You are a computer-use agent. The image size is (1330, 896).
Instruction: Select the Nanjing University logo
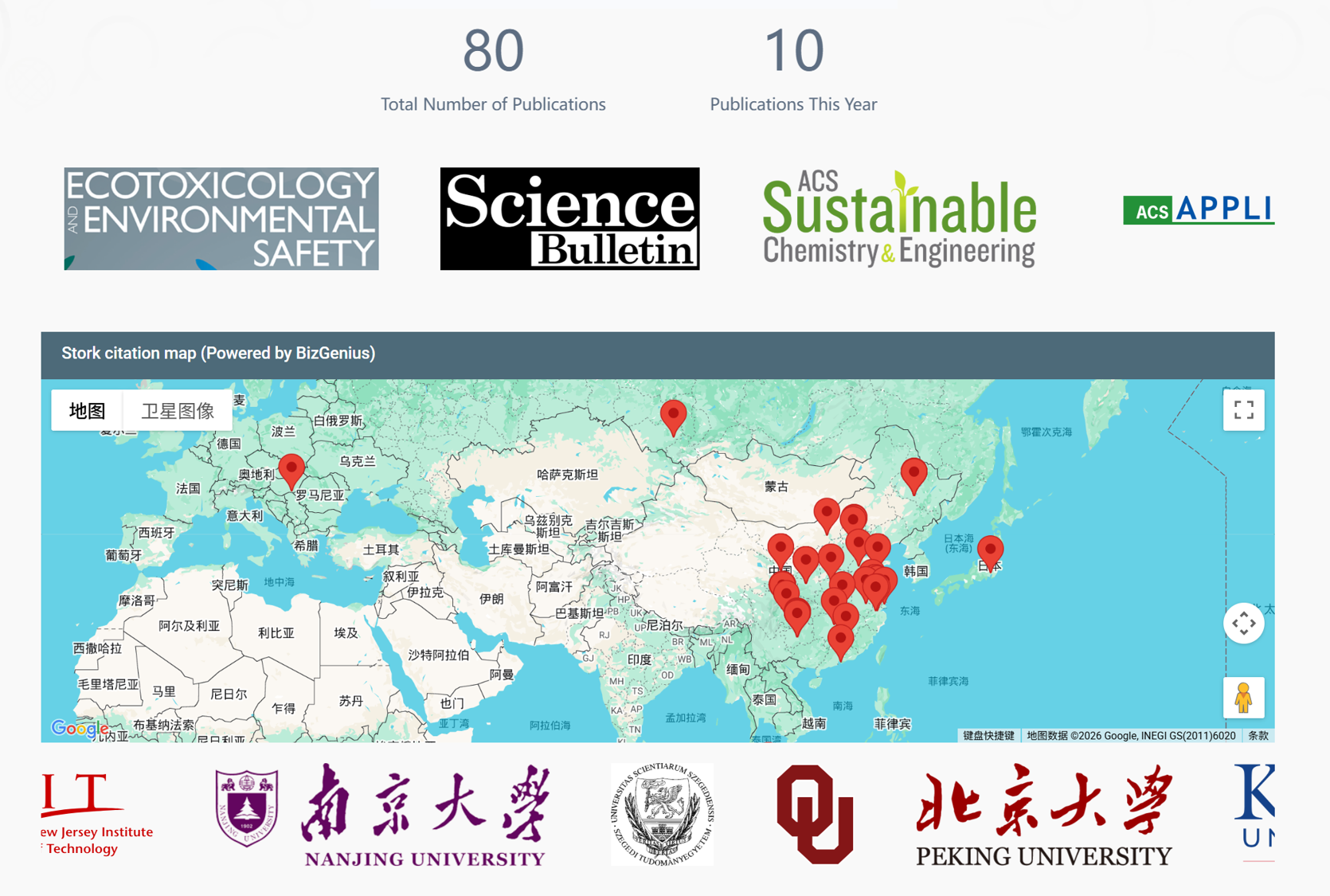382,814
